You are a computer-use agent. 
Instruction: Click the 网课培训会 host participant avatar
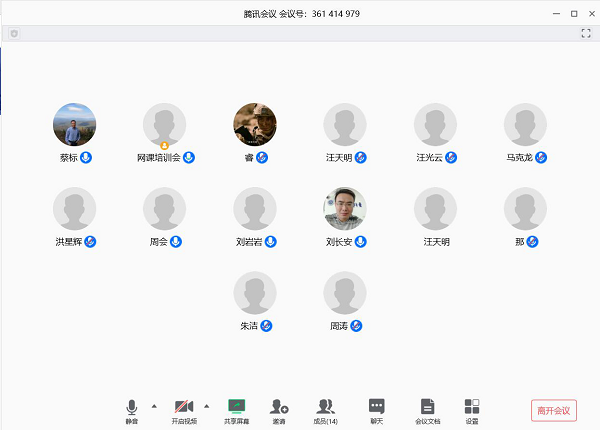(164, 125)
